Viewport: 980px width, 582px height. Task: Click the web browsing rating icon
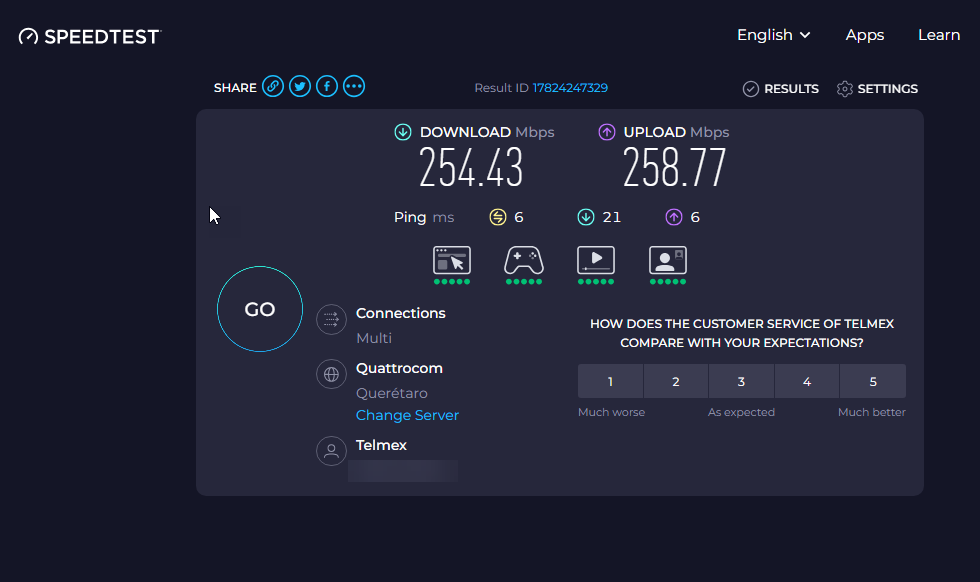coord(452,261)
